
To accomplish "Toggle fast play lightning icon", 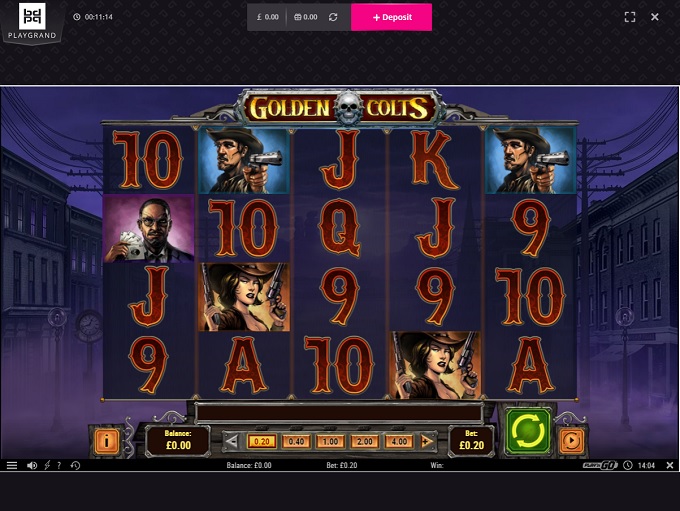I will tap(47, 465).
